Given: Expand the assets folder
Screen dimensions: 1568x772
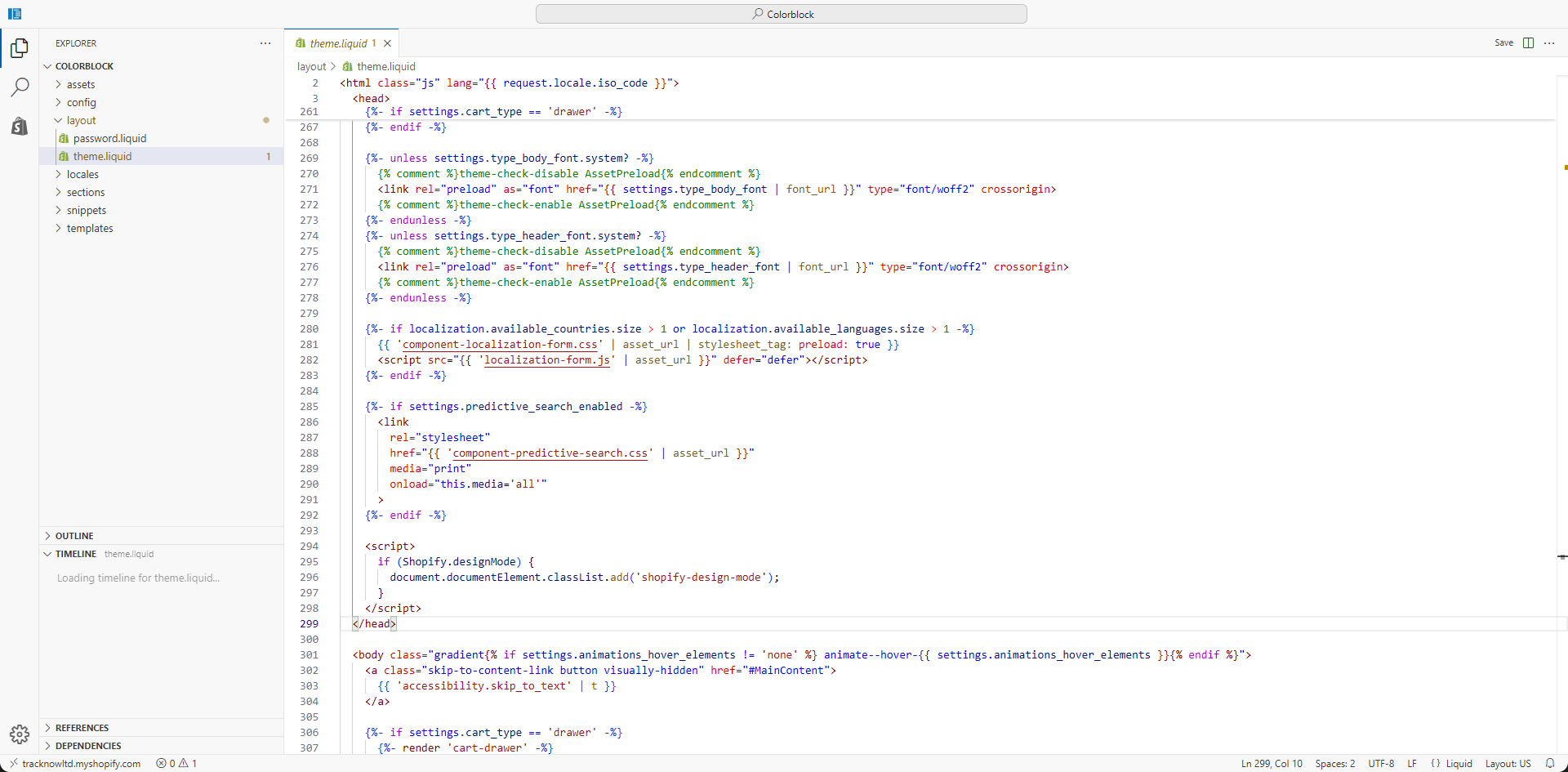Looking at the screenshot, I should click(x=80, y=84).
